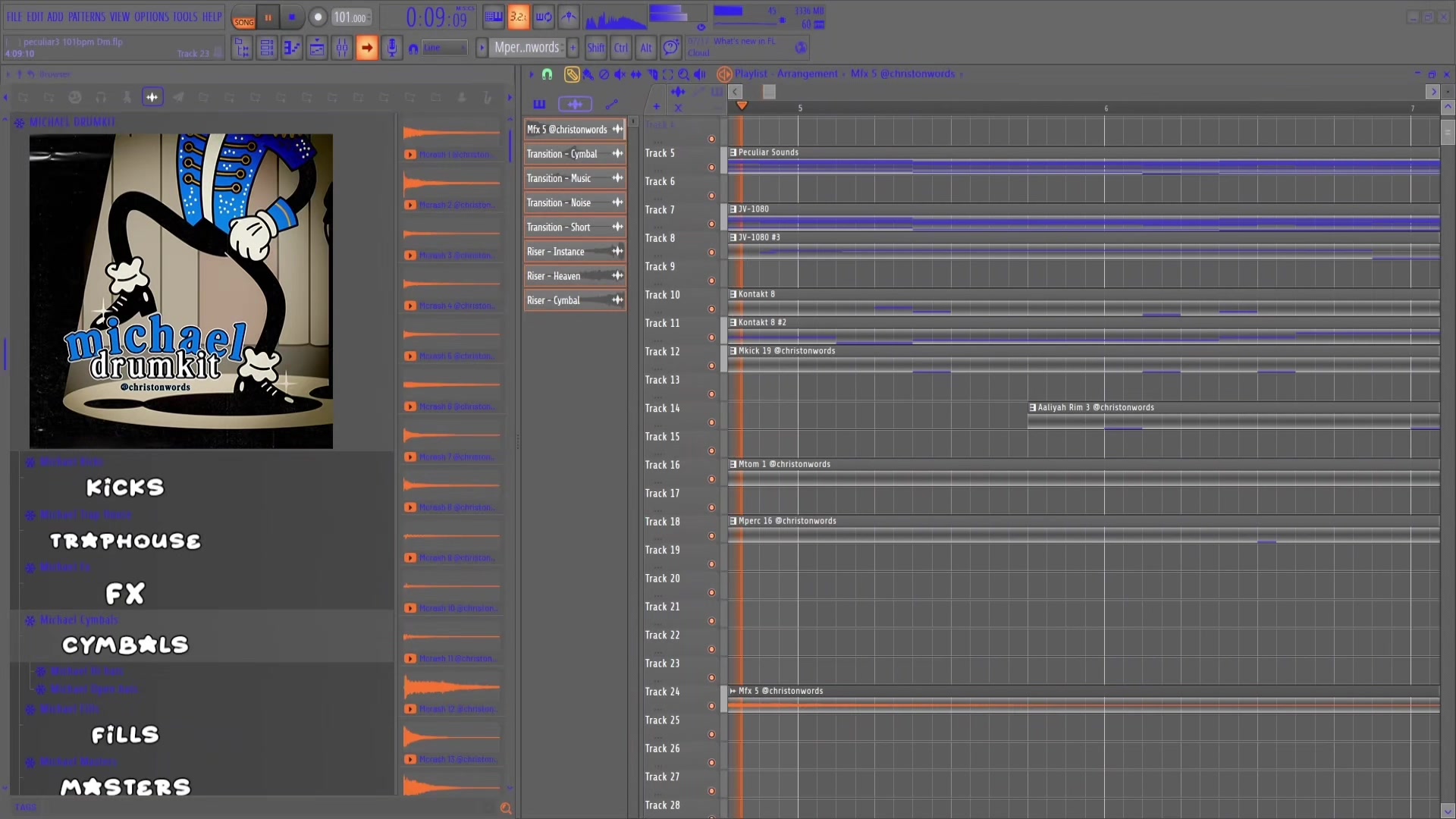This screenshot has width=1456, height=819.
Task: Click the waveform icon in browser tabs
Action: pyautogui.click(x=152, y=97)
